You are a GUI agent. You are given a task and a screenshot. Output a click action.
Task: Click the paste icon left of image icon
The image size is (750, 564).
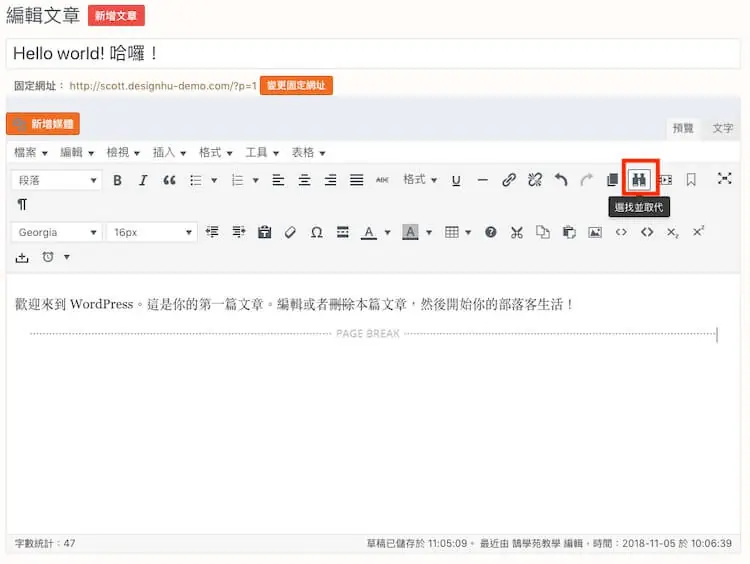tap(569, 232)
